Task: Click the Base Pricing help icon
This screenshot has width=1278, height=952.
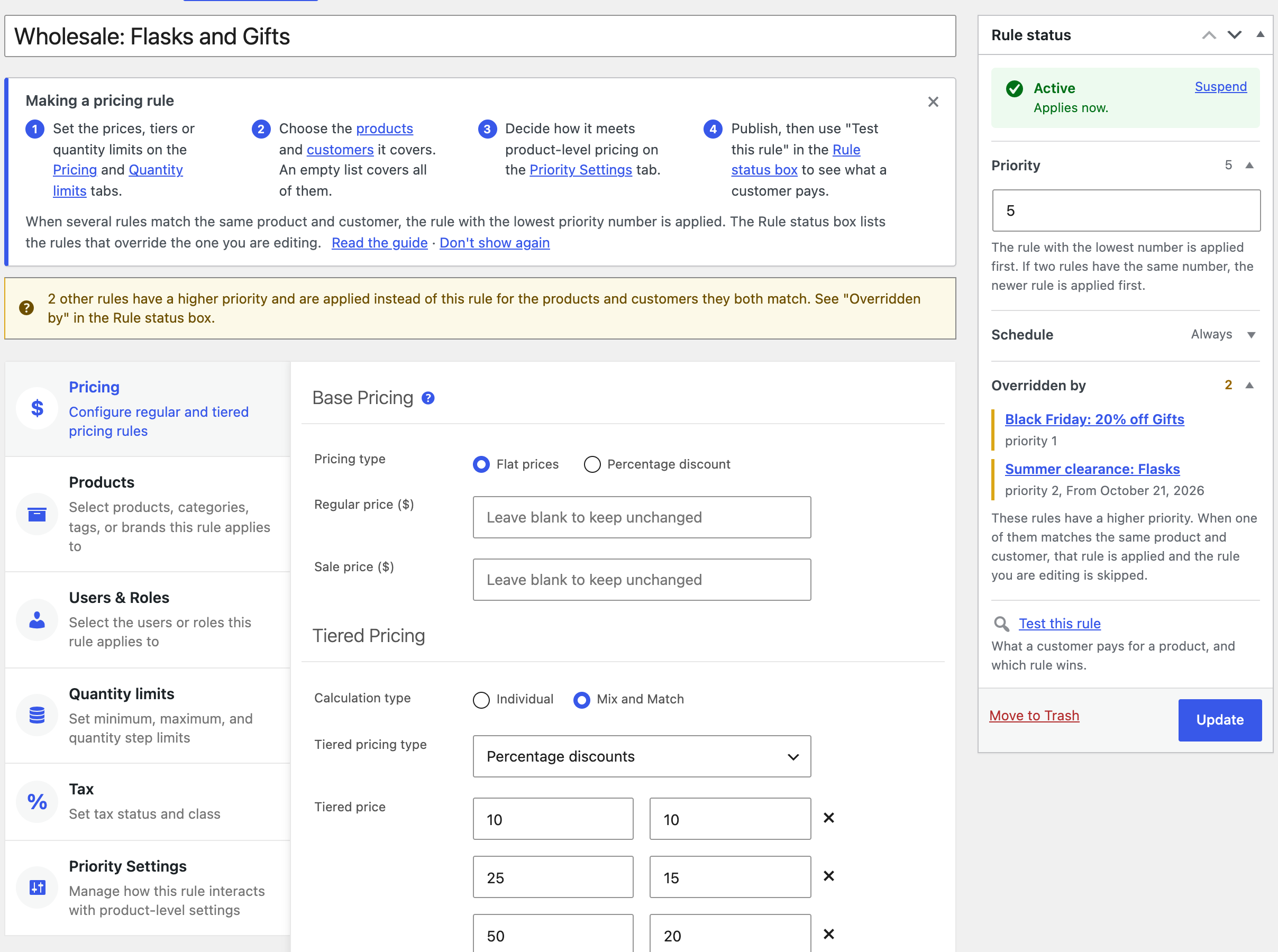Action: (428, 398)
